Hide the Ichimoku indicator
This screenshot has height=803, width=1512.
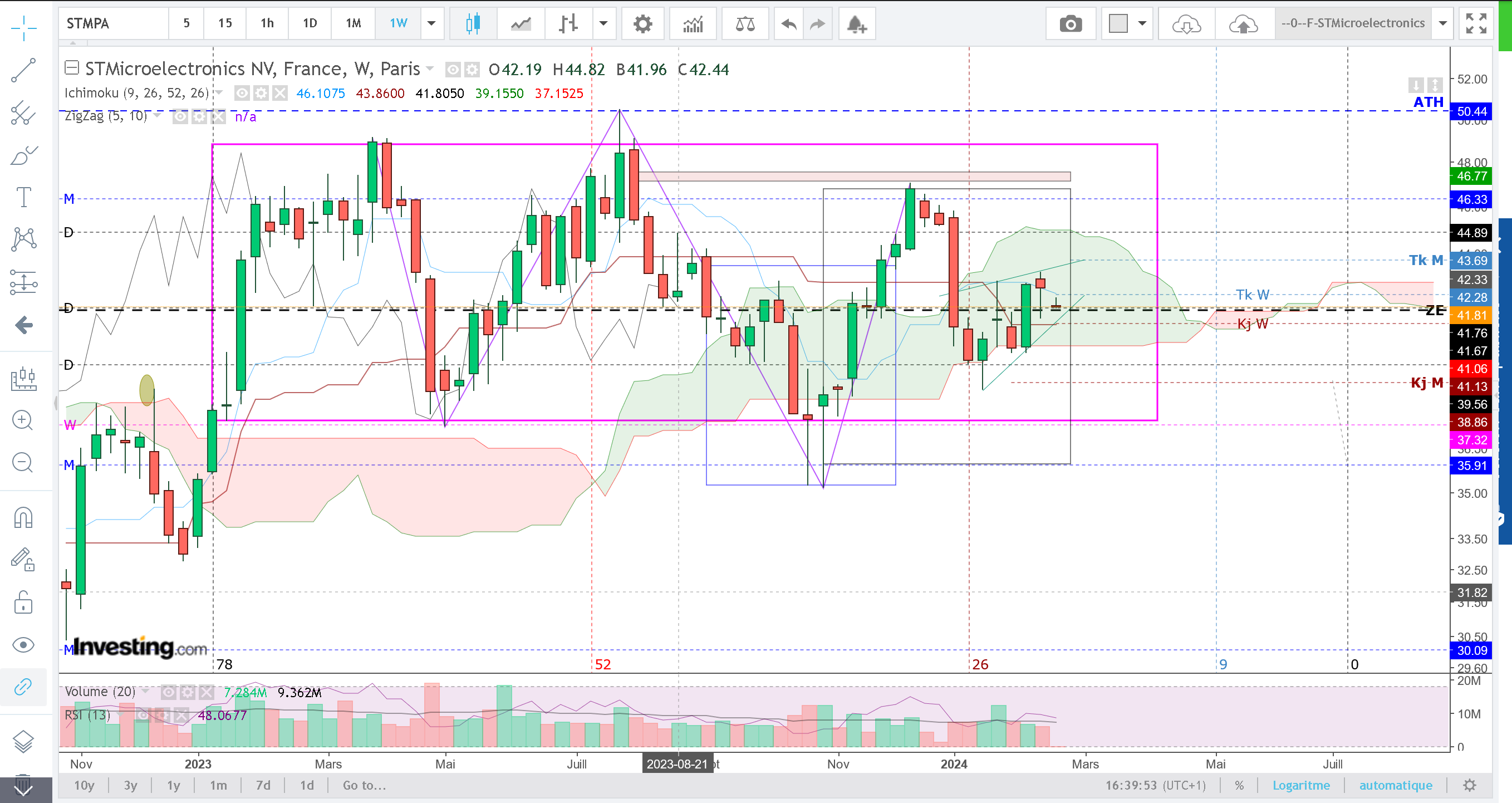[242, 94]
